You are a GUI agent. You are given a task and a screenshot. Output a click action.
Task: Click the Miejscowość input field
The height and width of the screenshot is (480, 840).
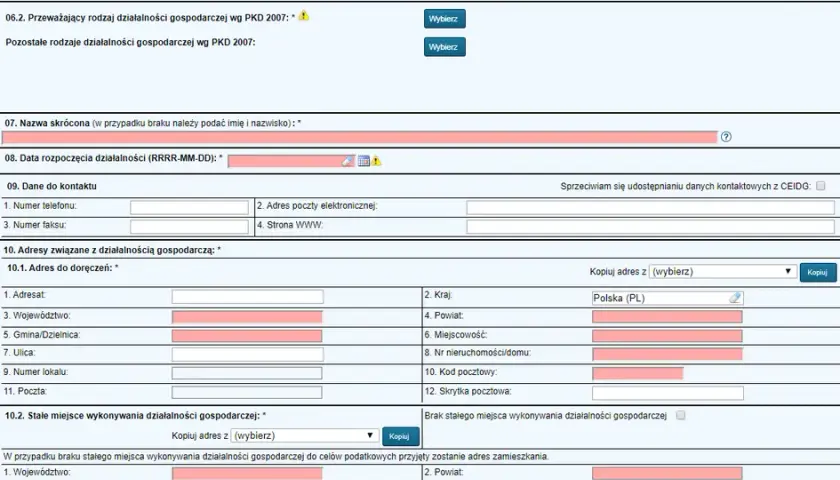point(667,336)
